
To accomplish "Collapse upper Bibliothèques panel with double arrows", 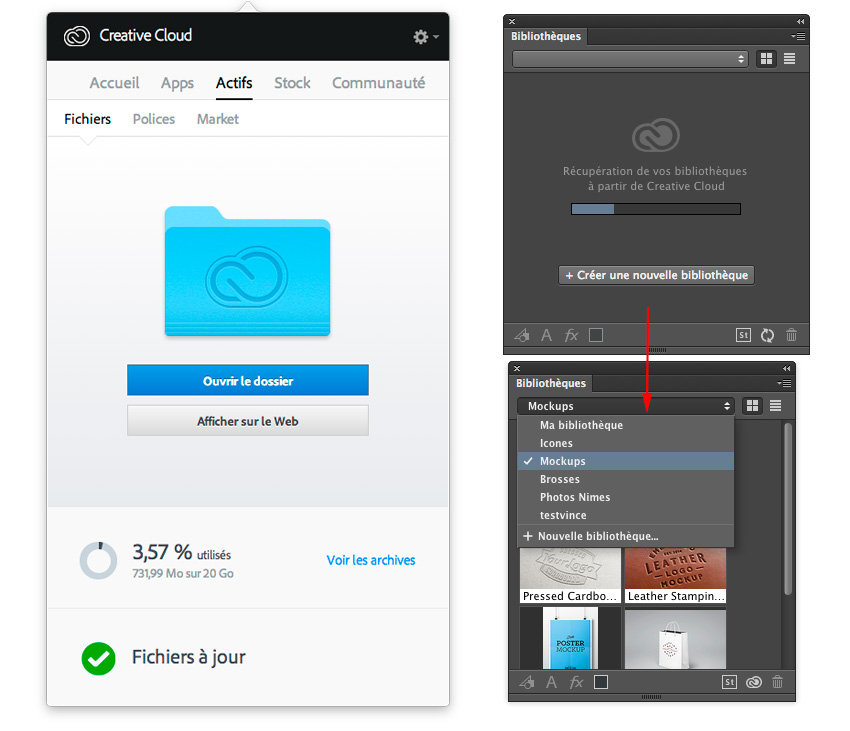I will [x=800, y=22].
